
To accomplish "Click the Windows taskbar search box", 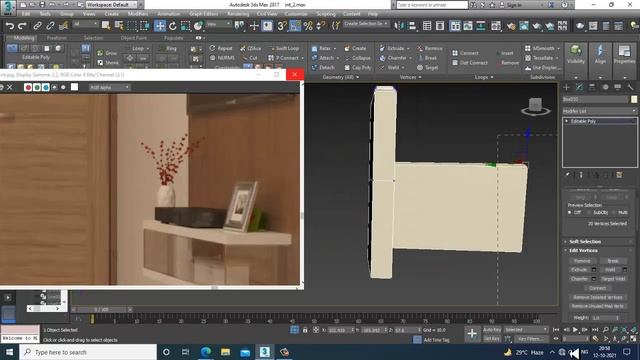I will (x=88, y=352).
